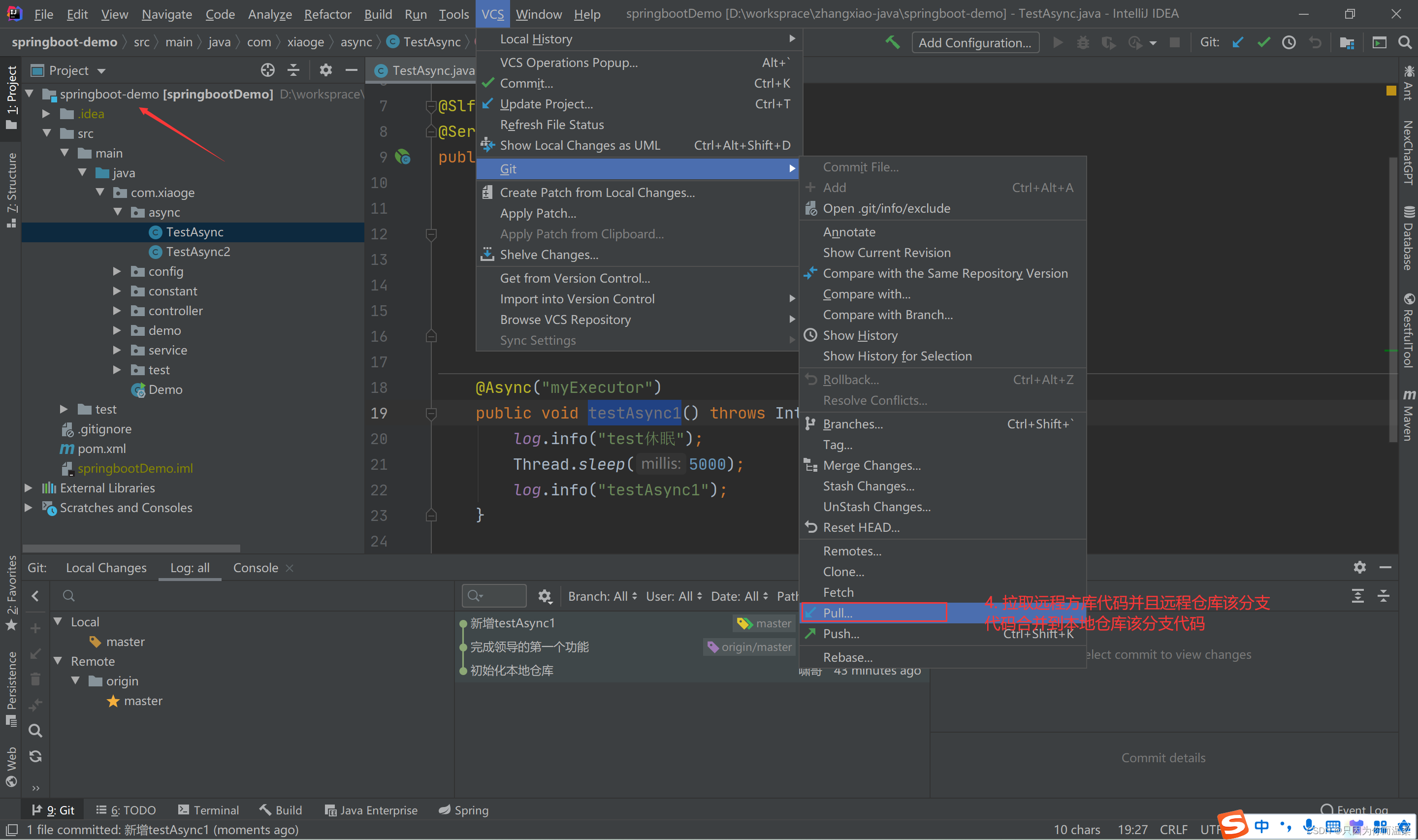
Task: Open the 6: TODO tool window tab
Action: (126, 810)
